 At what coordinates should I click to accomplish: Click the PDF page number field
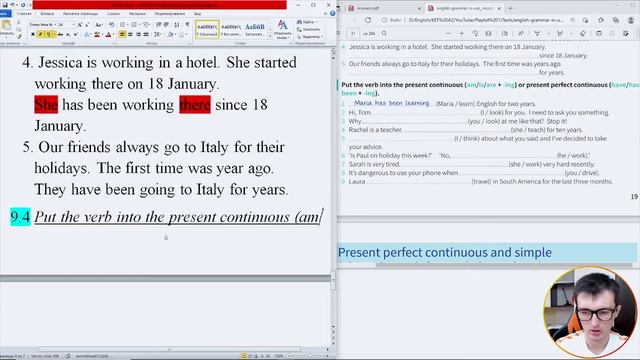pos(353,33)
